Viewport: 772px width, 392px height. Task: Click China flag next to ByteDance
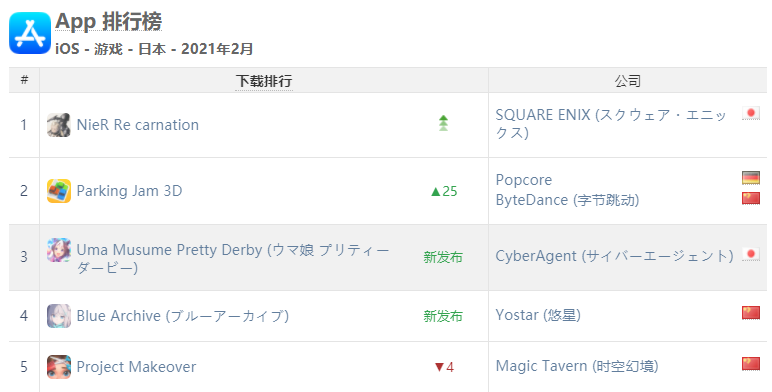[751, 198]
